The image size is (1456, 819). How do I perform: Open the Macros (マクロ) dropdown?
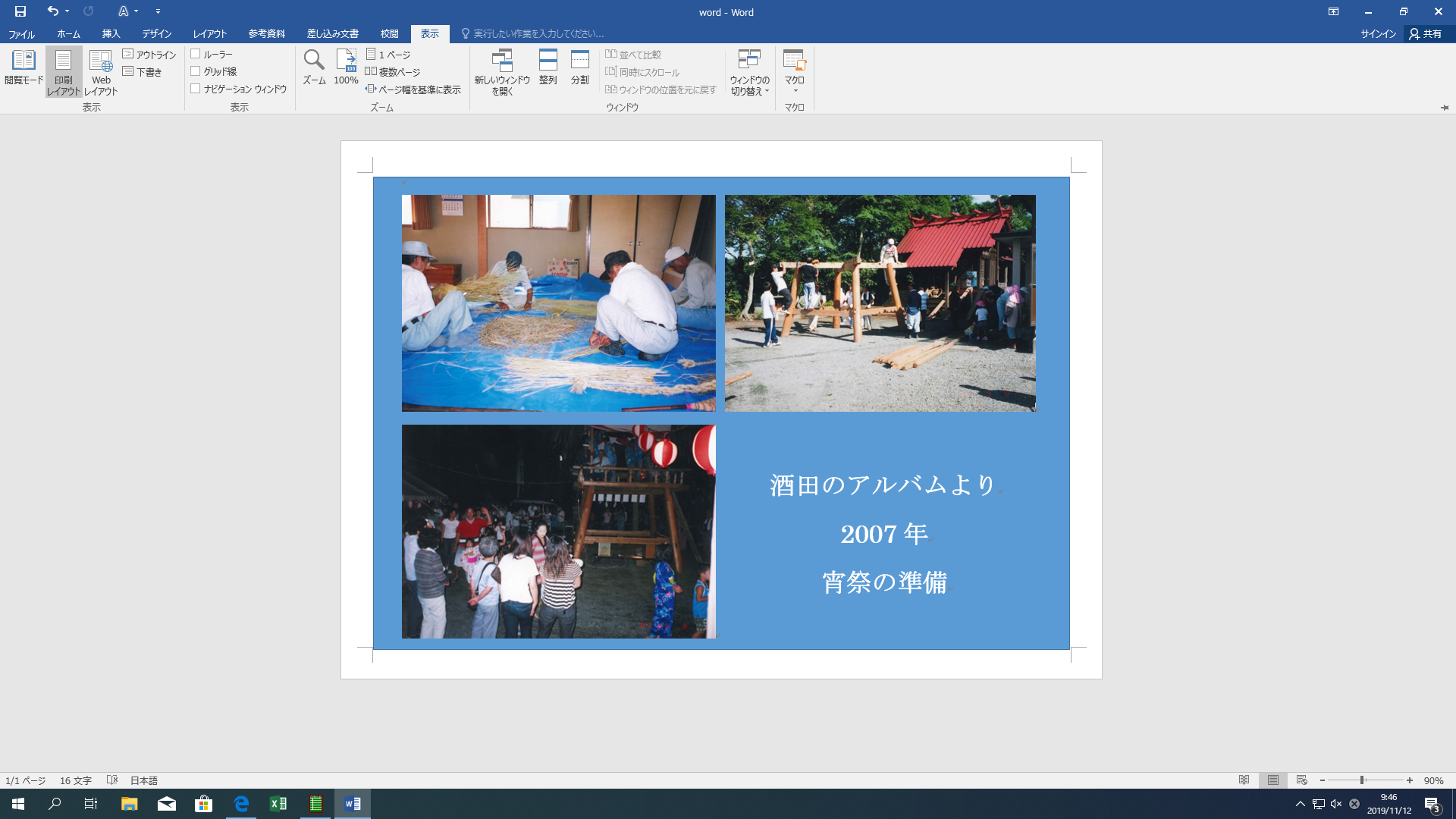pos(794,72)
